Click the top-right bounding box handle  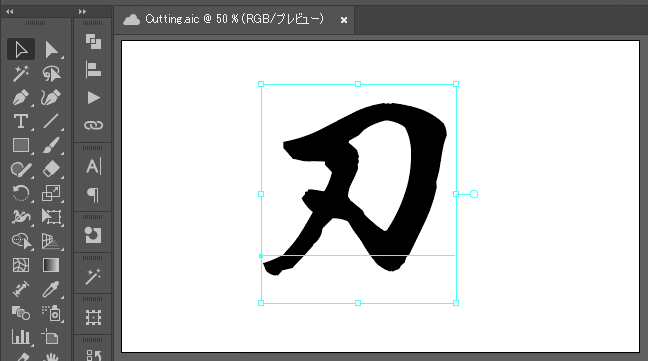(x=456, y=84)
